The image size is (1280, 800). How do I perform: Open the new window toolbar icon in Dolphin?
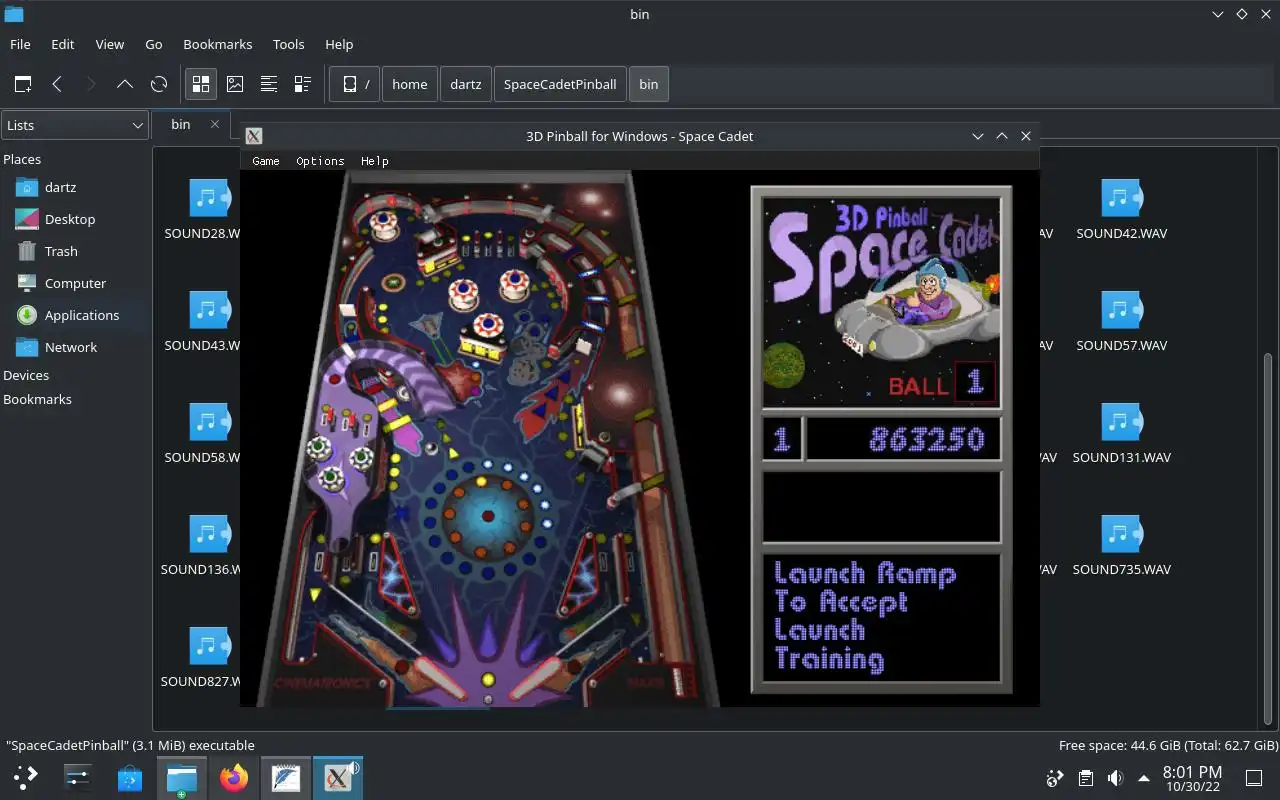(x=23, y=84)
